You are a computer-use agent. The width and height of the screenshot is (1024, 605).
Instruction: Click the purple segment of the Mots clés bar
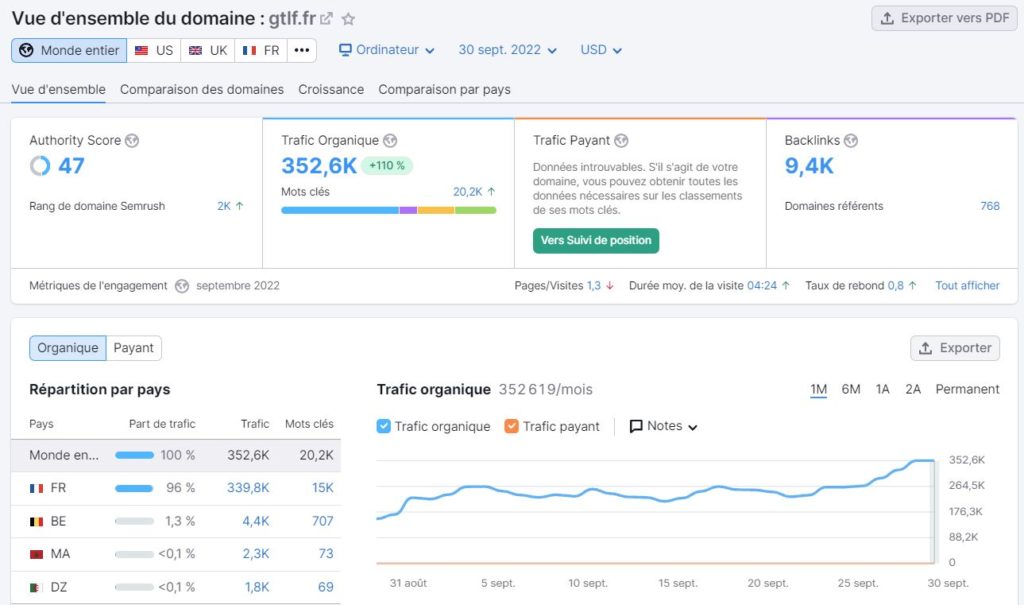408,210
